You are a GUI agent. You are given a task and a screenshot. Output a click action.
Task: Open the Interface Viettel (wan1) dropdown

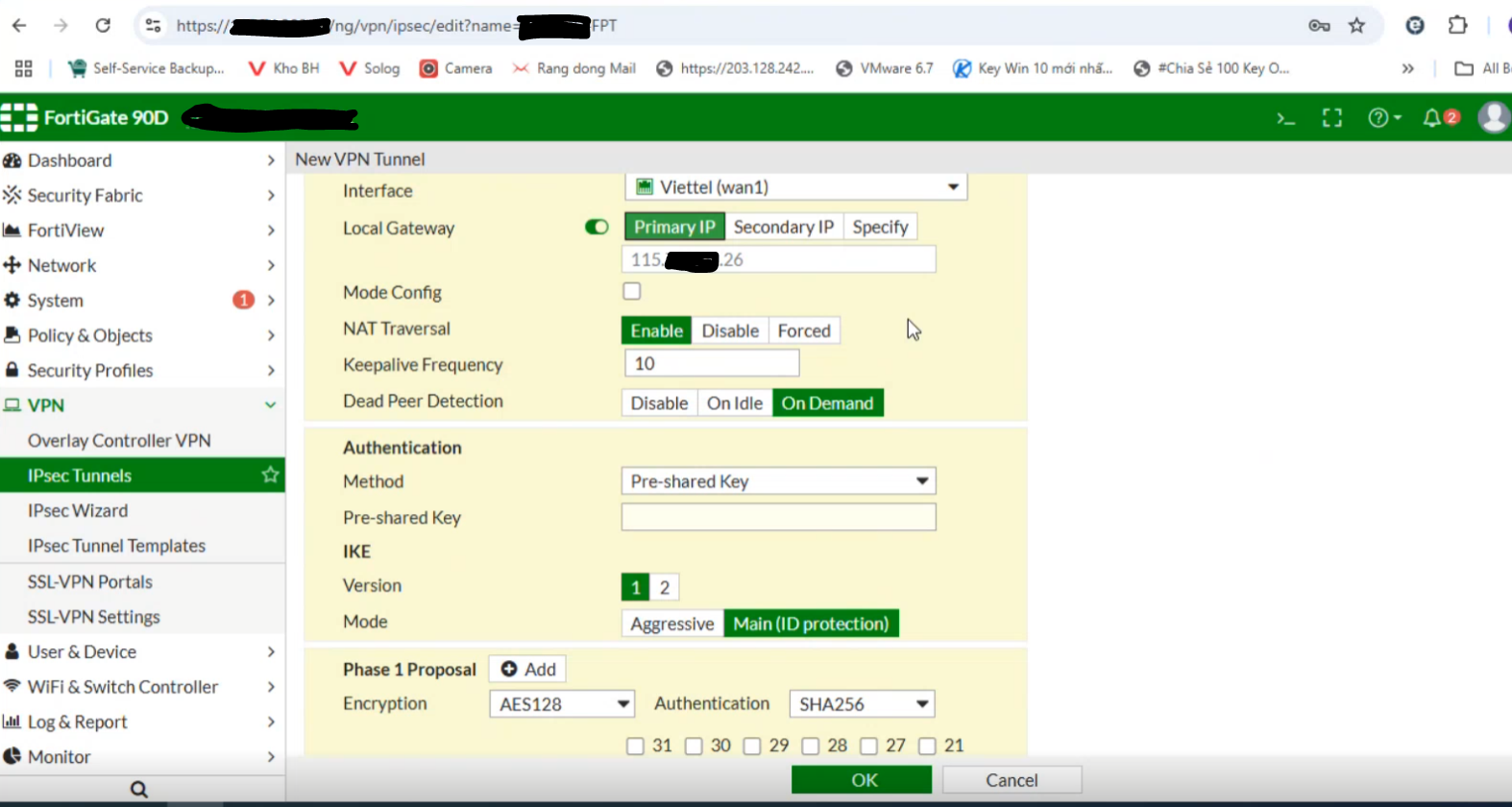click(x=795, y=187)
